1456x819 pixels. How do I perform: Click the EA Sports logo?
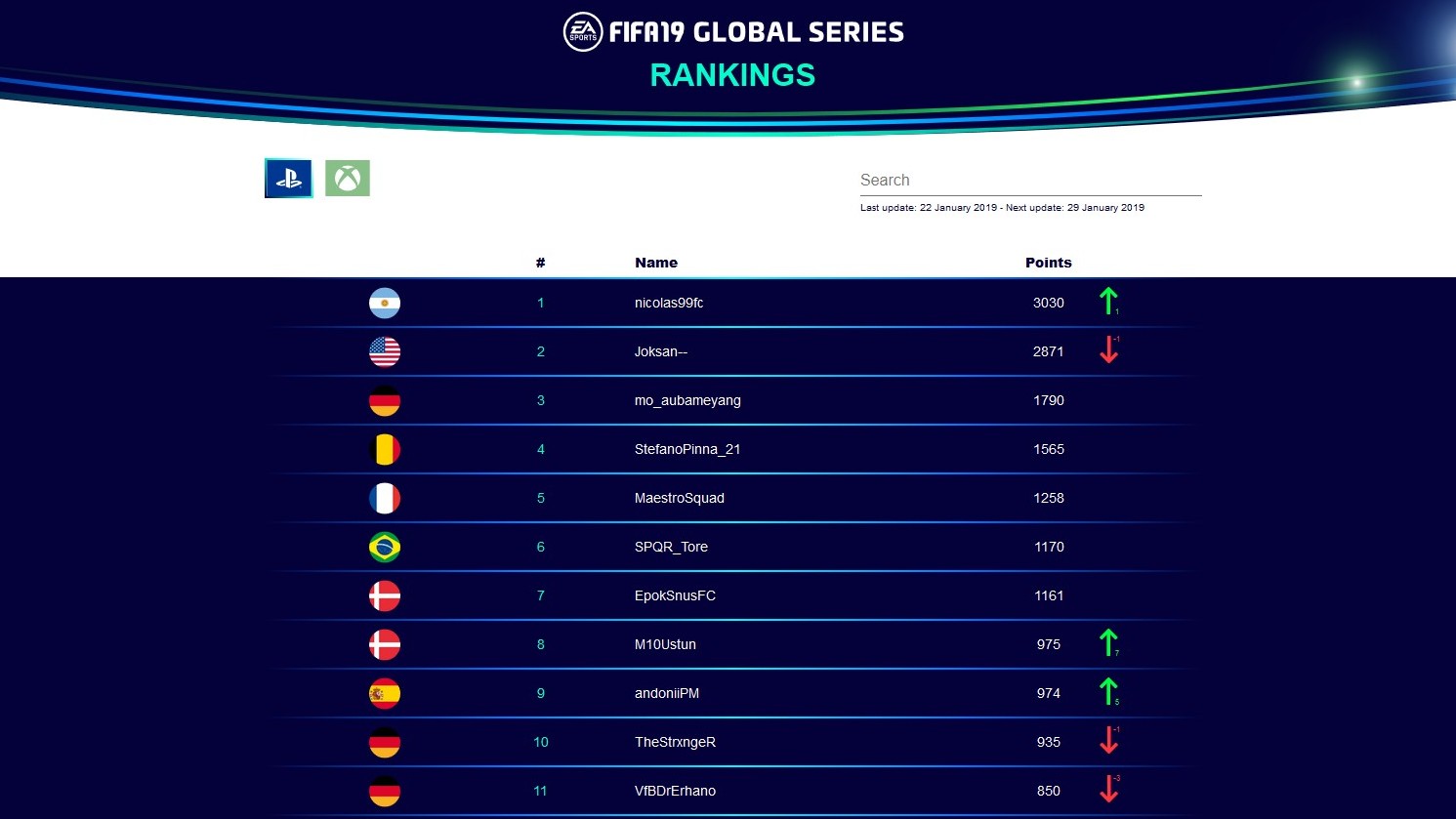coord(583,32)
